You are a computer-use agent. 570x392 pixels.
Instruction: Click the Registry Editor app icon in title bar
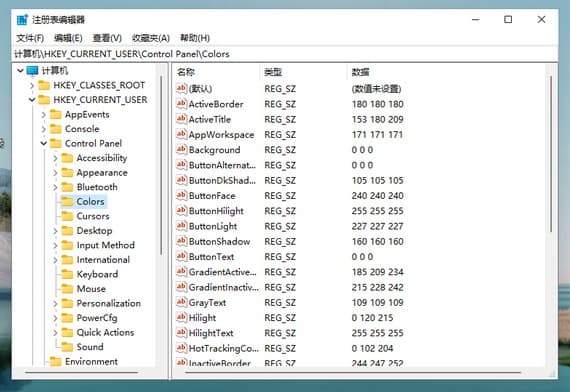click(x=22, y=20)
